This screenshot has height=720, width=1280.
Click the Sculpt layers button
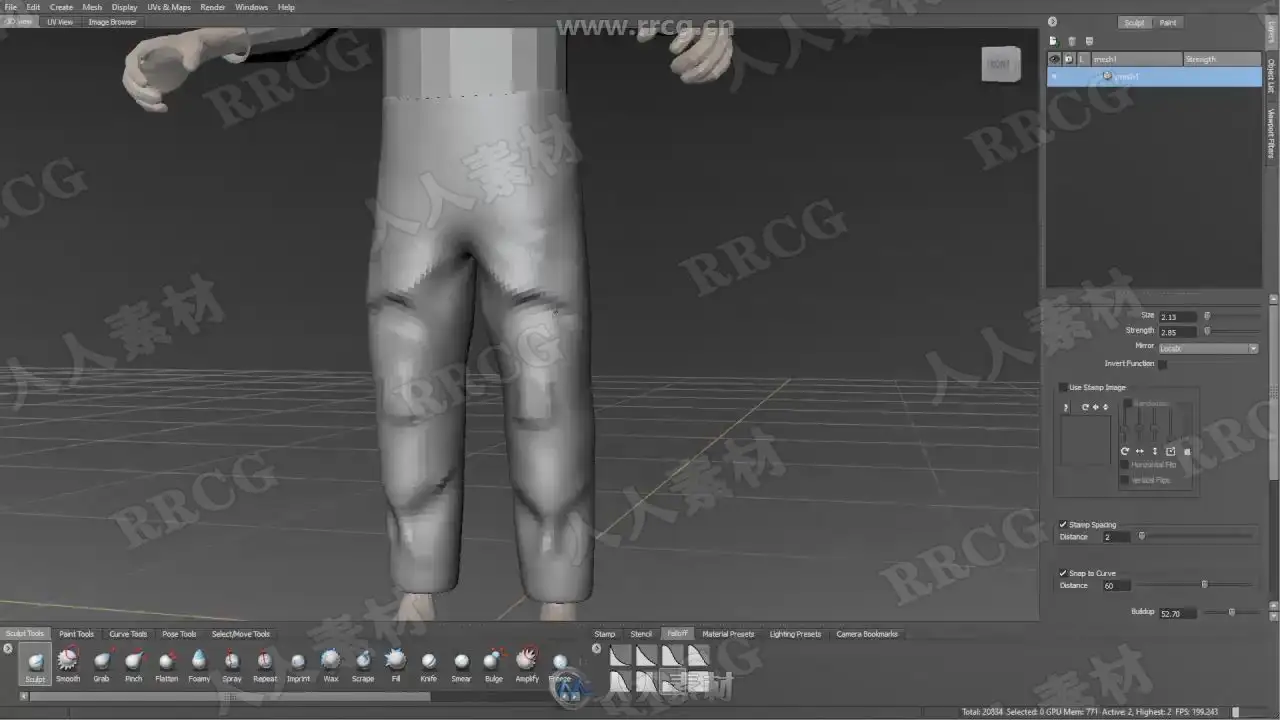(x=1134, y=22)
